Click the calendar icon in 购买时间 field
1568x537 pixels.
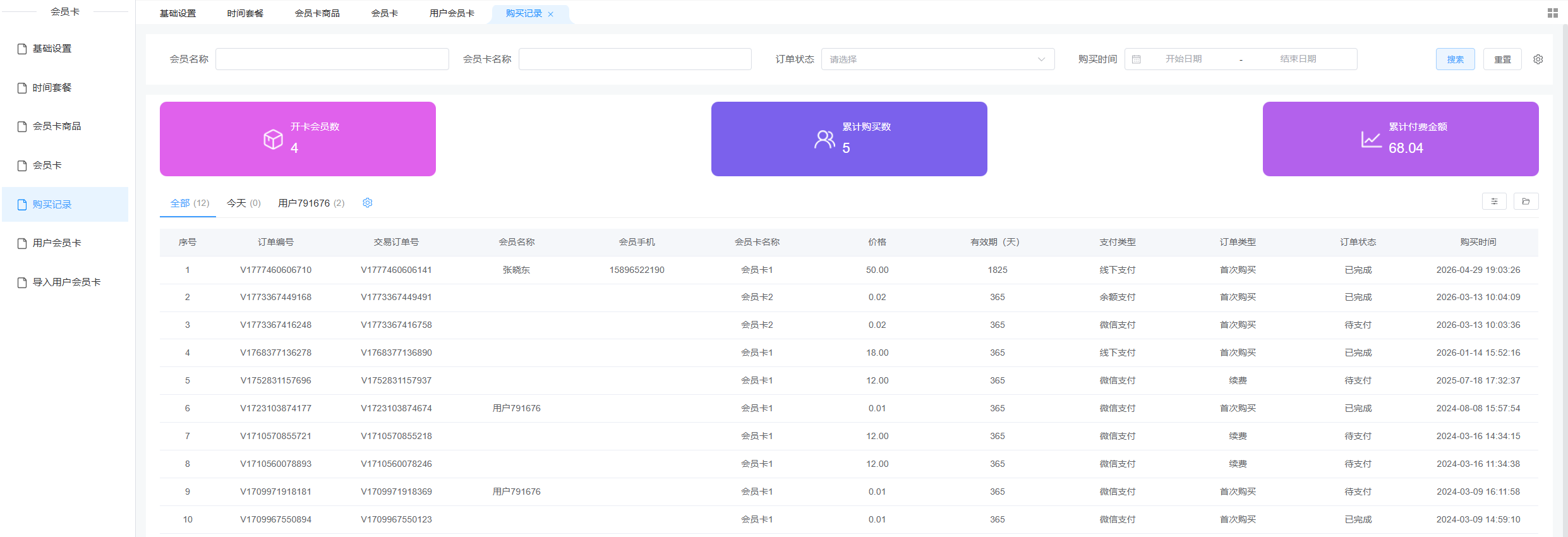coord(1137,59)
